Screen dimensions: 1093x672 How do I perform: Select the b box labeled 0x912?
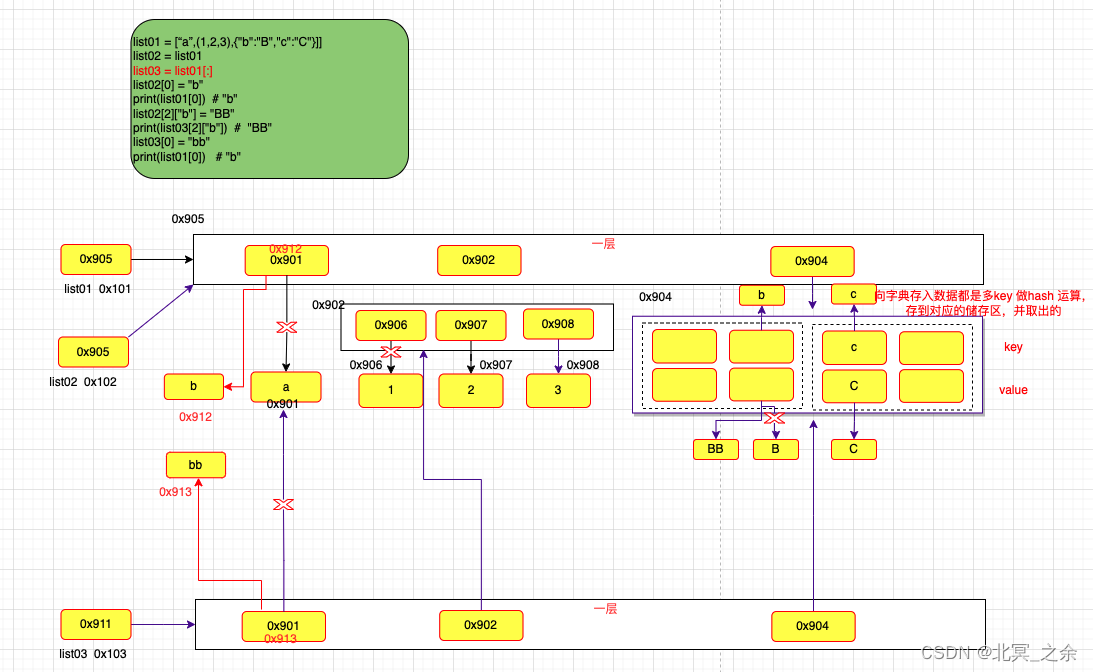[194, 386]
